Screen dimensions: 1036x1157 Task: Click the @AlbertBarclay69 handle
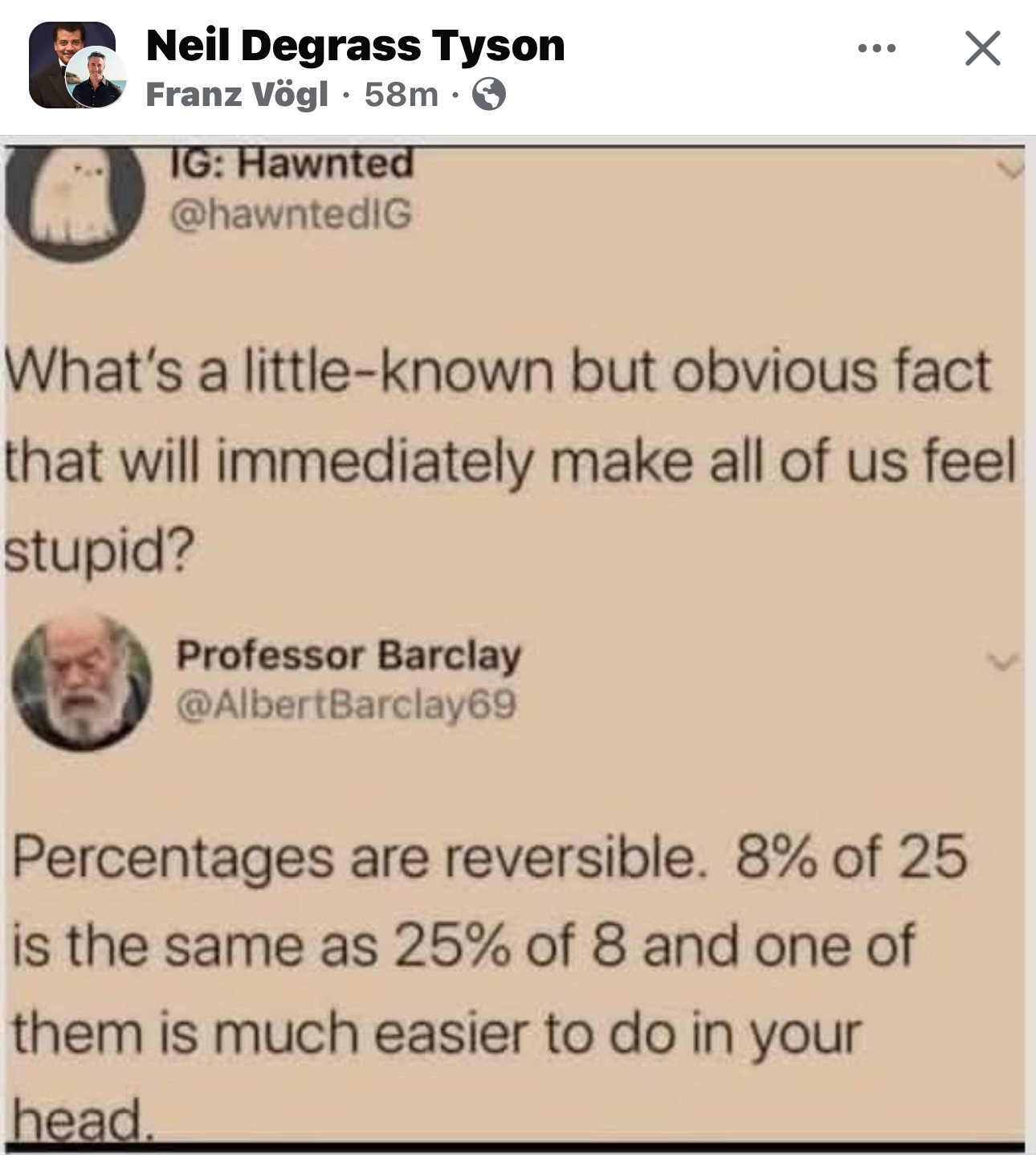(346, 705)
